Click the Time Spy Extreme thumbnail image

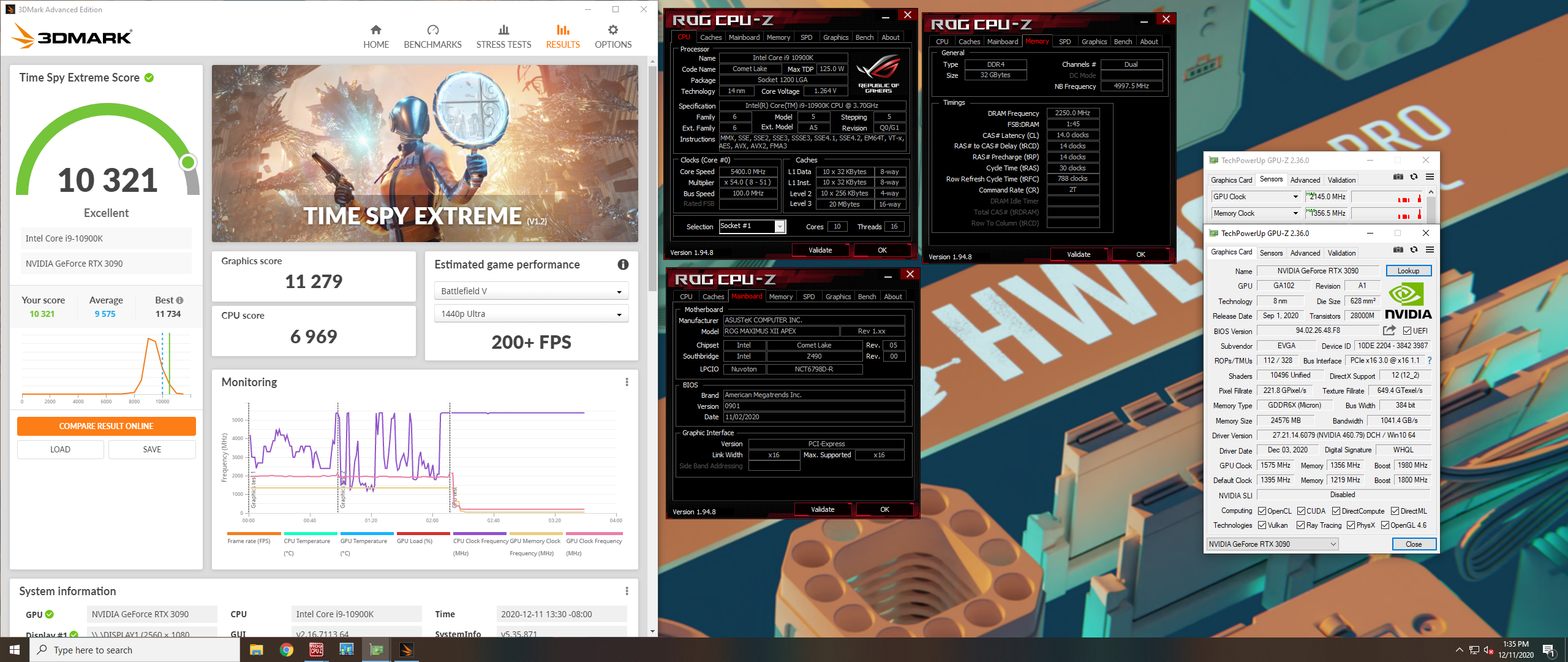tap(424, 153)
